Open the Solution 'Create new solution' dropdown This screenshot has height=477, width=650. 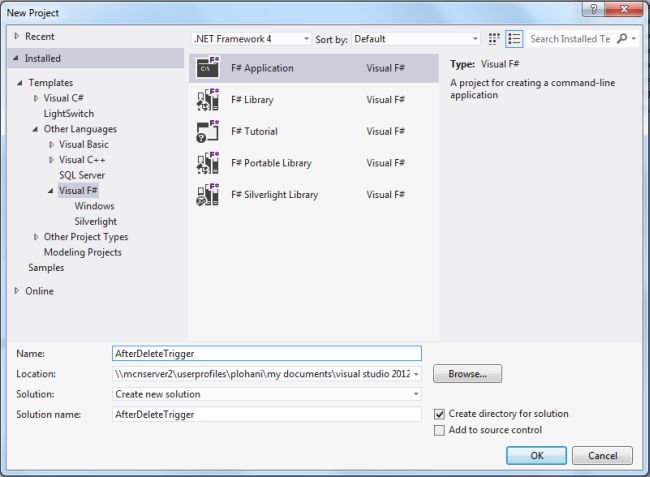267,394
